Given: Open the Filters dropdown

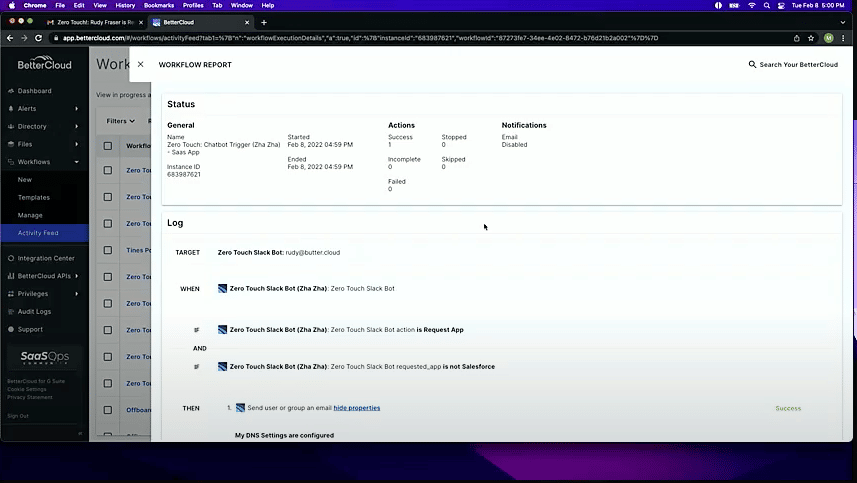Looking at the screenshot, I should point(120,121).
